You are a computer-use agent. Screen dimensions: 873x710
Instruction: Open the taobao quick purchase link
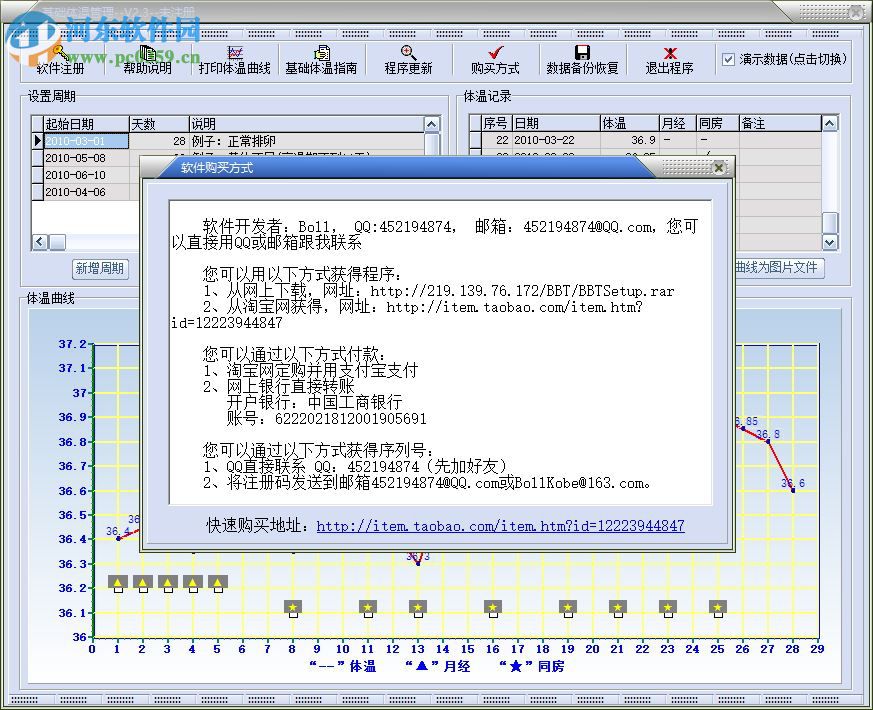coord(500,526)
